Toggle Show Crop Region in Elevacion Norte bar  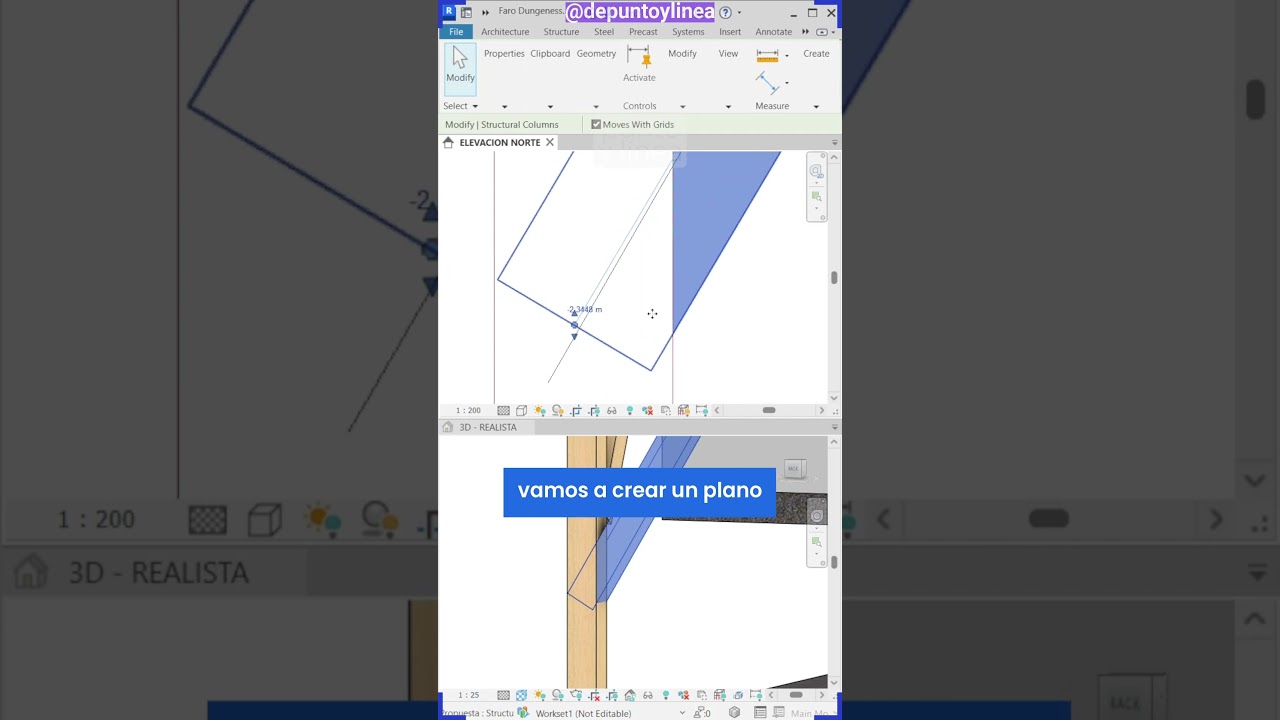click(x=594, y=410)
